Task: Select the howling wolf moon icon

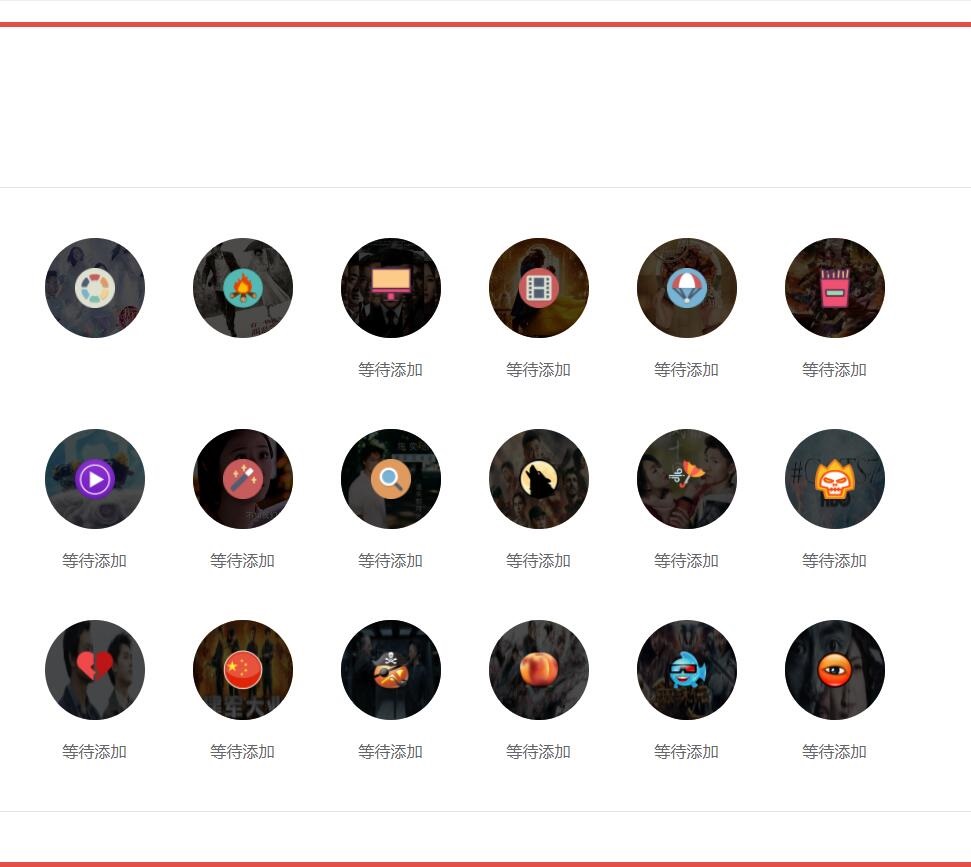Action: [539, 479]
